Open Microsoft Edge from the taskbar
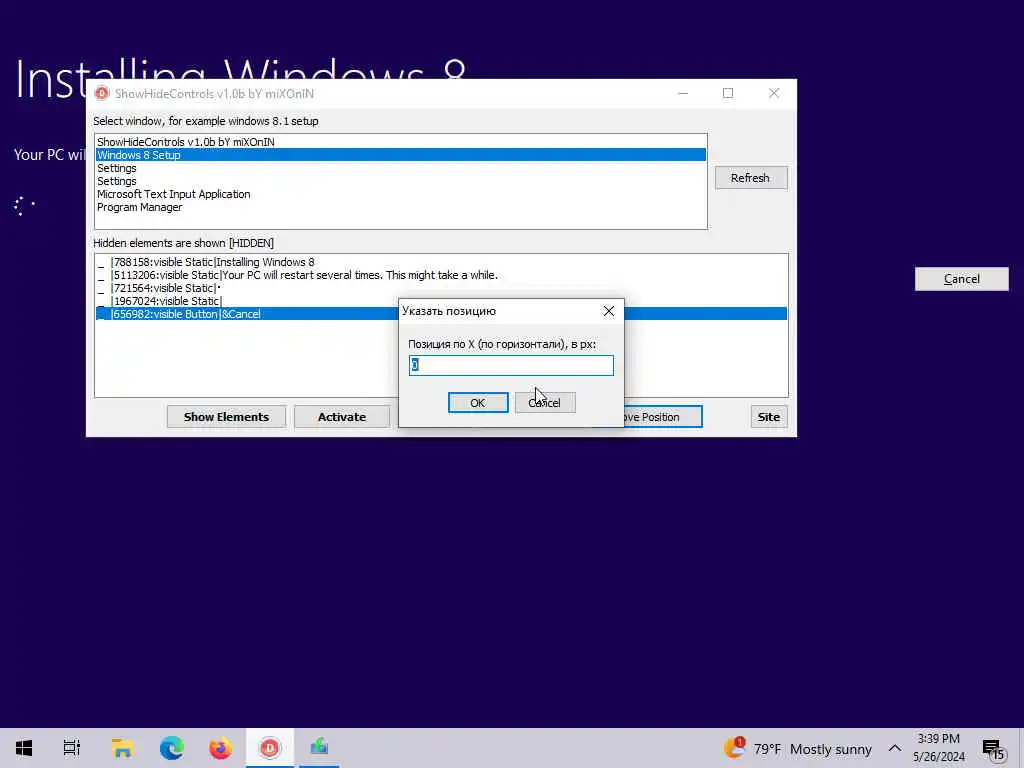The image size is (1024, 768). 172,748
